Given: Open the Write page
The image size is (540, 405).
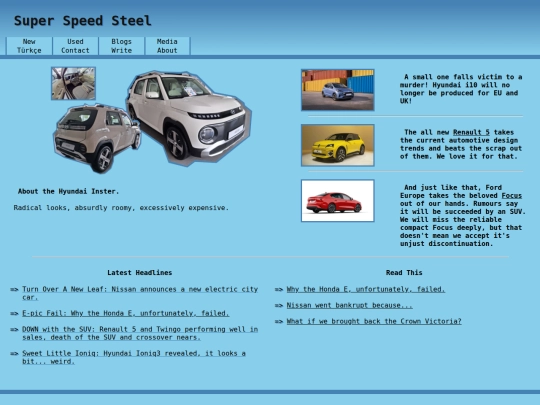Looking at the screenshot, I should pyautogui.click(x=121, y=50).
